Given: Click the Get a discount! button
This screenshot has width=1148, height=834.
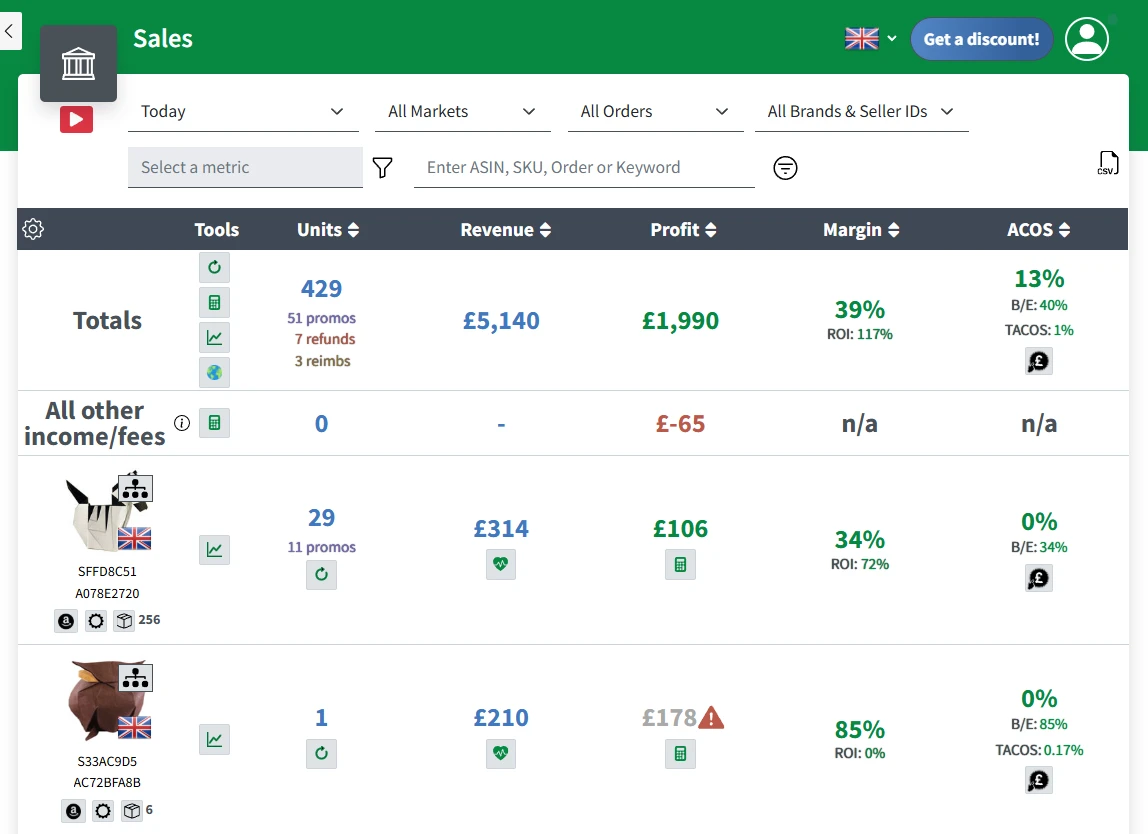Looking at the screenshot, I should [x=981, y=39].
